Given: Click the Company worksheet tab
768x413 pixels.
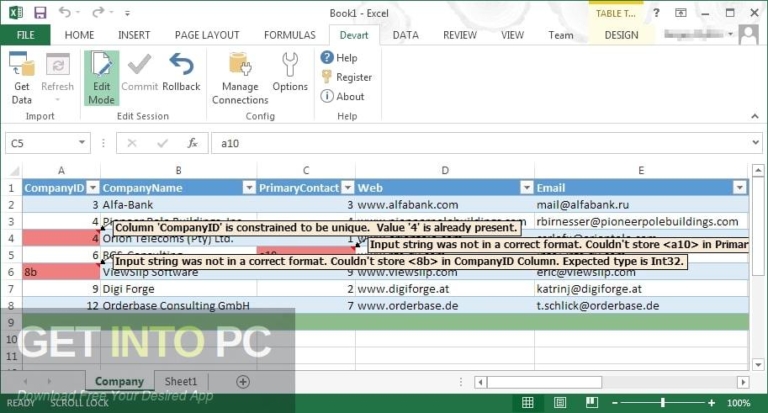Looking at the screenshot, I should pos(120,381).
